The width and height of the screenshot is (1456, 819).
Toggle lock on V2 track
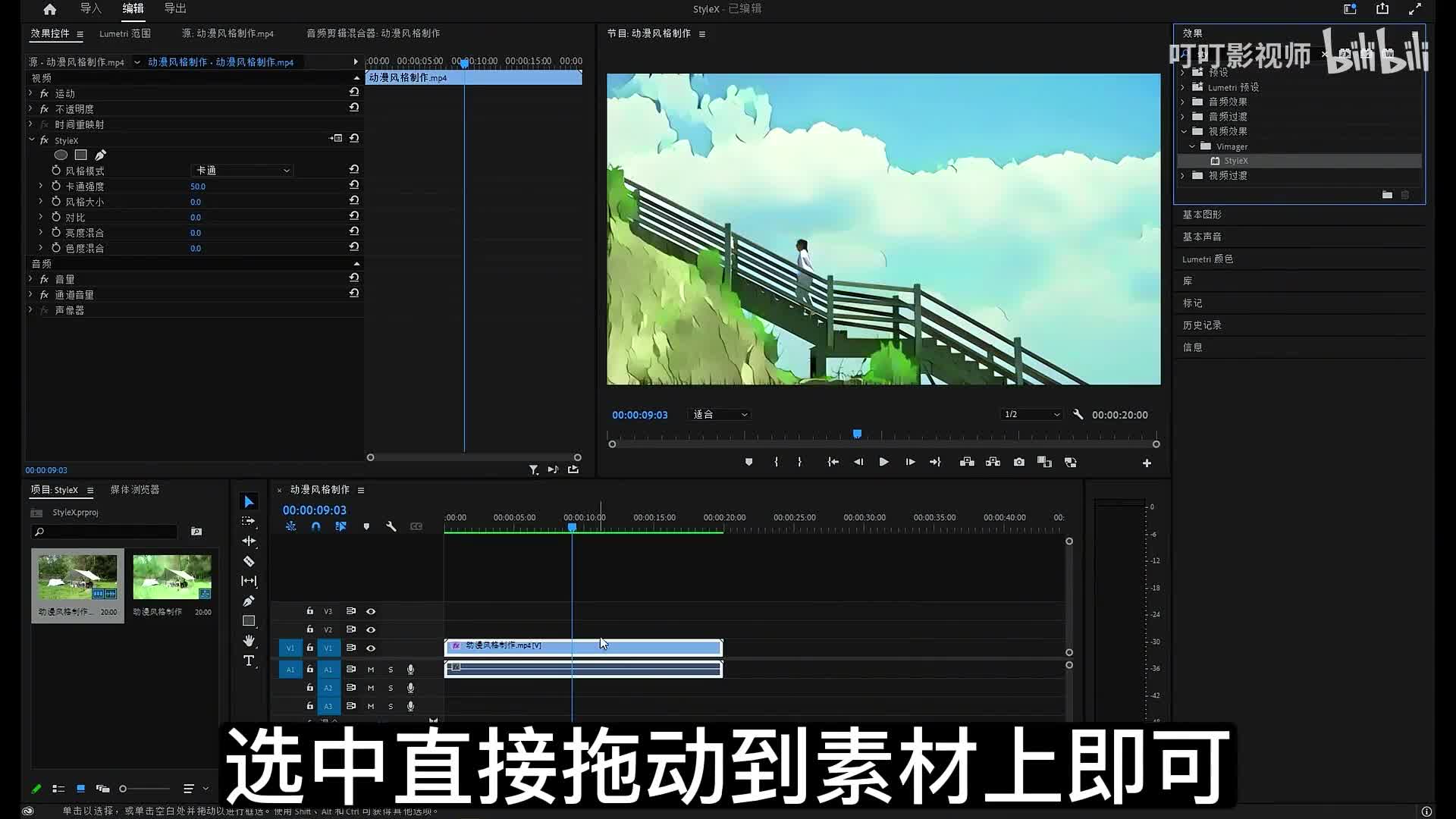pyautogui.click(x=309, y=629)
